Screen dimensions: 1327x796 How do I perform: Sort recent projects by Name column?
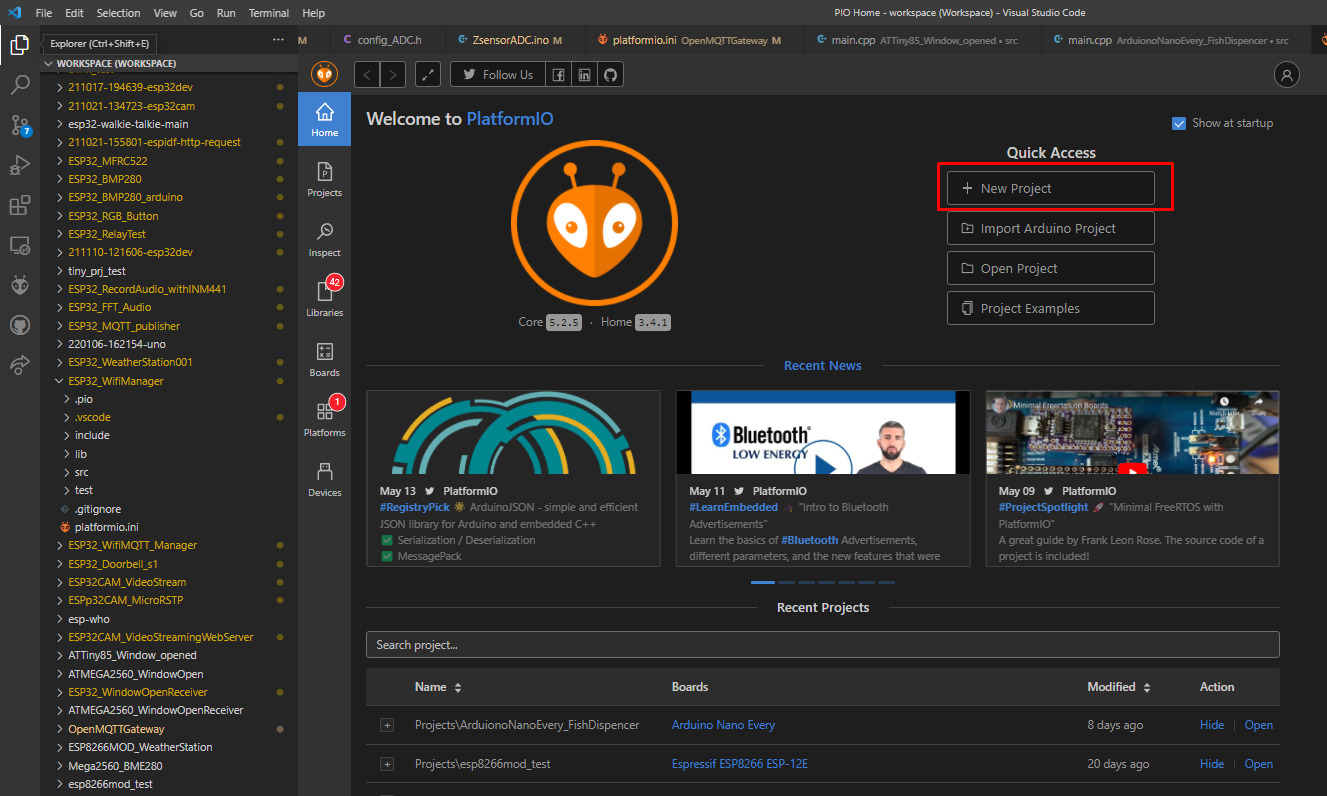pyautogui.click(x=438, y=687)
